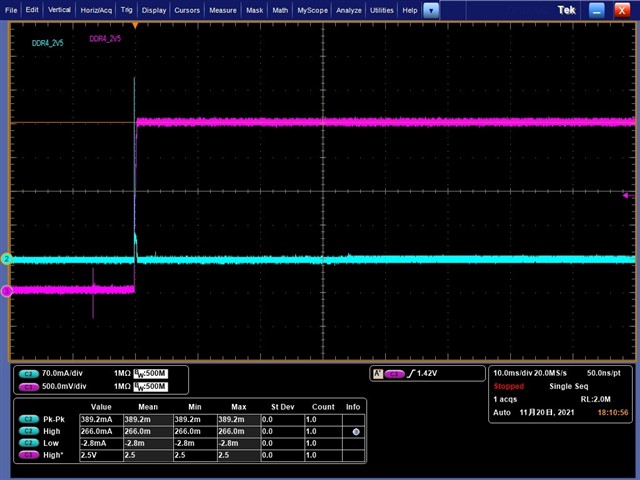Click the C2 badge on Pk-Pk row

tap(29, 419)
